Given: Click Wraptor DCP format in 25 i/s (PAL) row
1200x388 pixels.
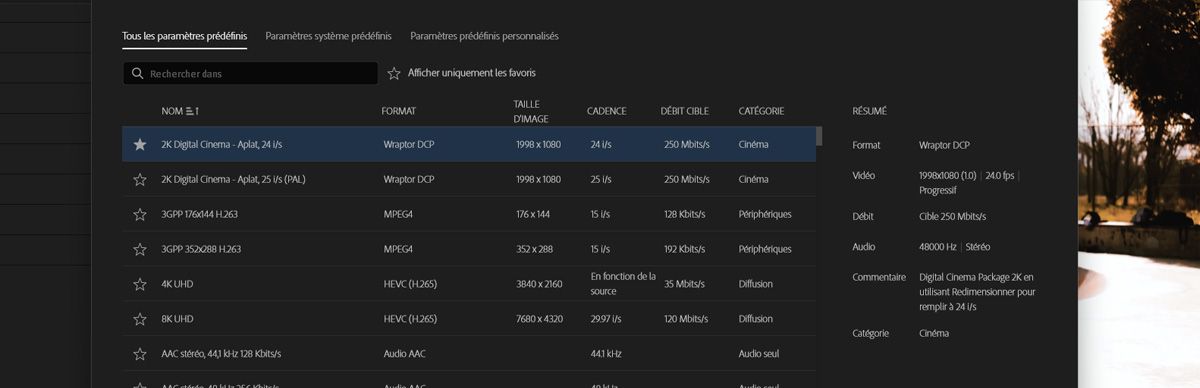Looking at the screenshot, I should [409, 179].
